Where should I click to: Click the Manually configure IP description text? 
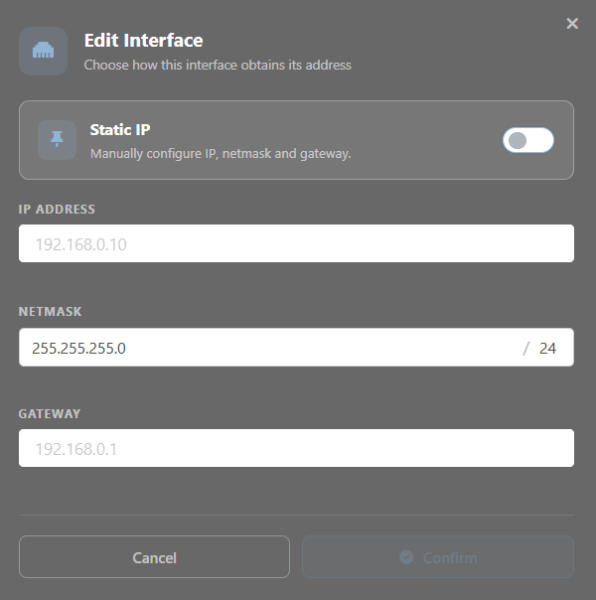click(220, 154)
